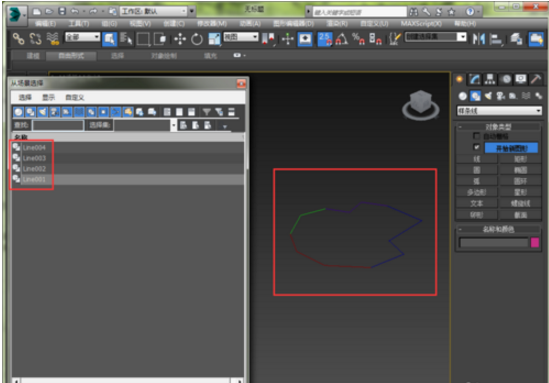Click the Bind to Space Warp icon

(x=53, y=39)
